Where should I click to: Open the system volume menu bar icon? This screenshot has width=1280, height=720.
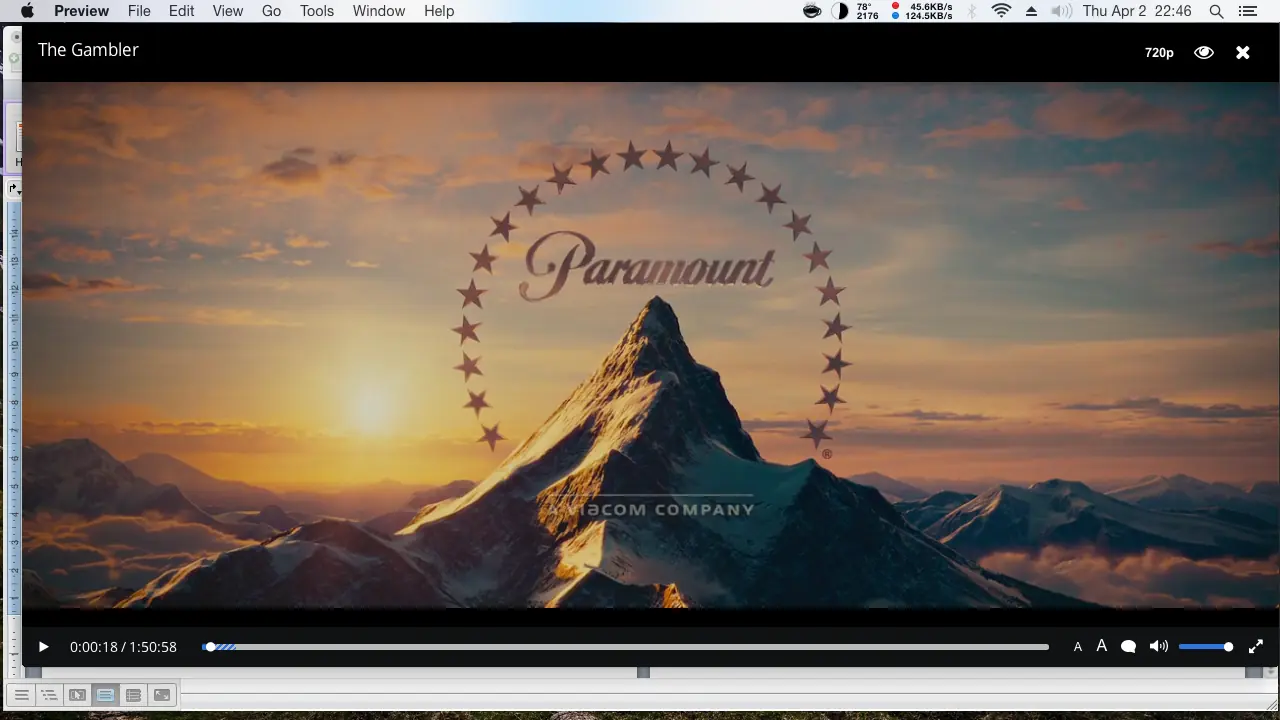coord(1061,11)
